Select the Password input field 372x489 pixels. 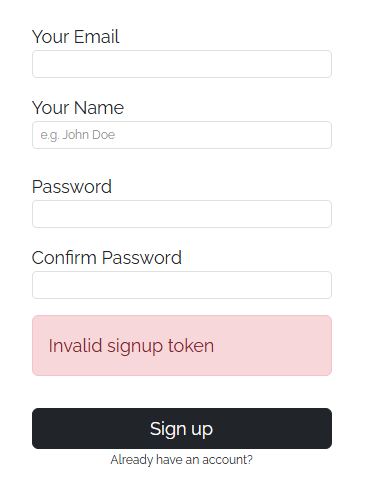click(182, 214)
